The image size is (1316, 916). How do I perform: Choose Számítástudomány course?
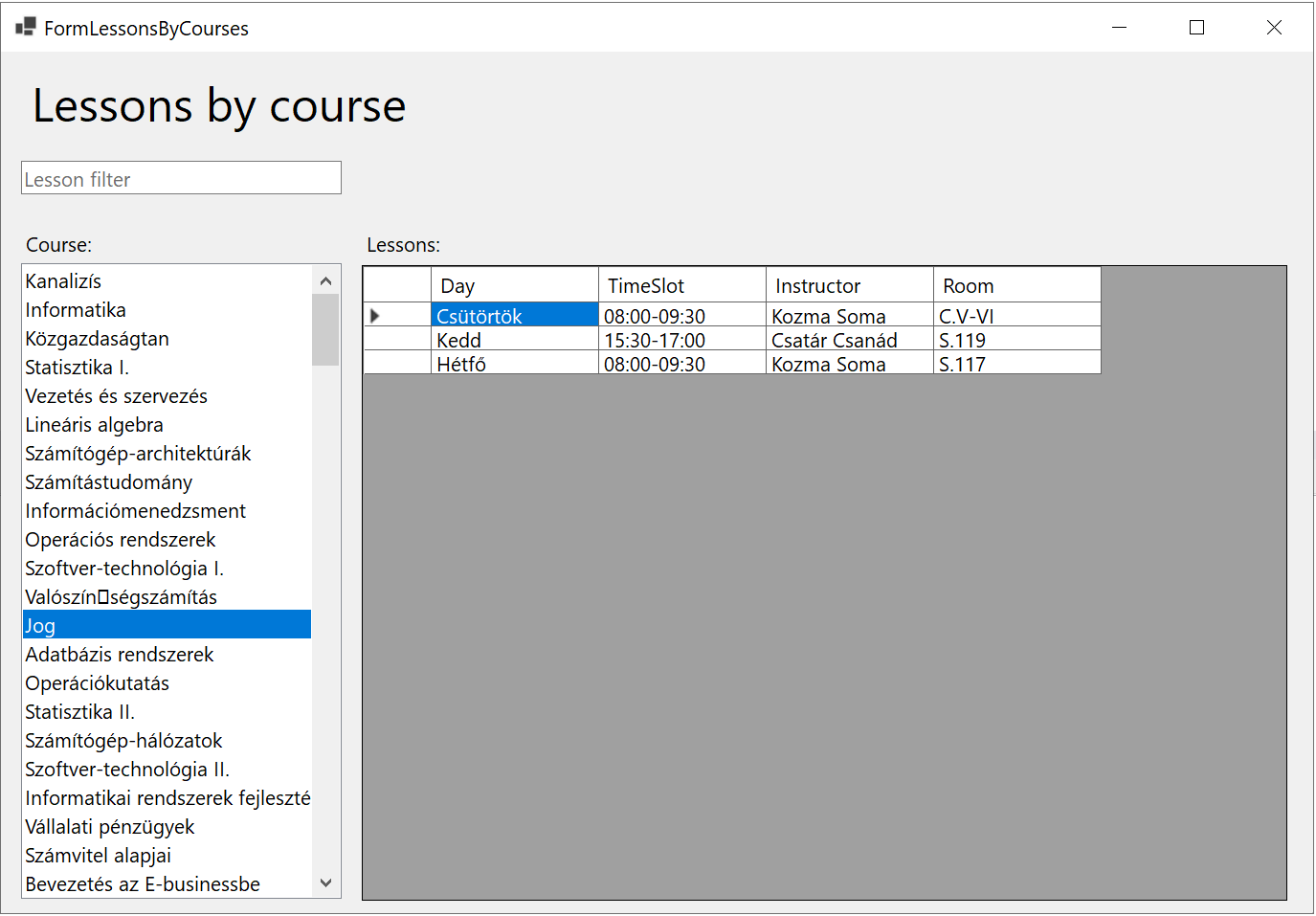point(167,481)
